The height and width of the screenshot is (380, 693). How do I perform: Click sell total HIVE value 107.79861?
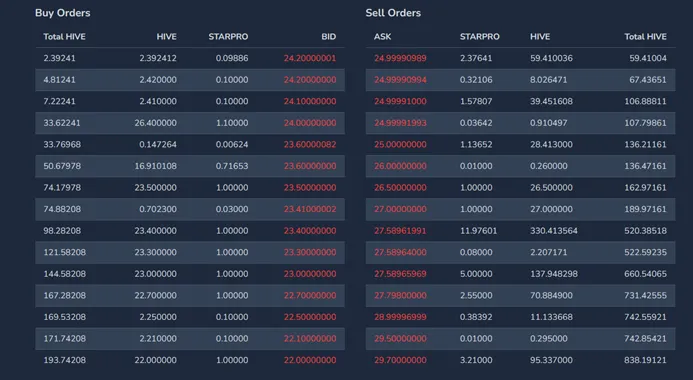tap(645, 123)
